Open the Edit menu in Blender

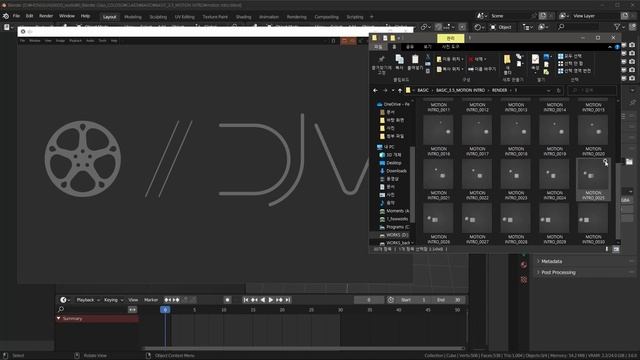(29, 16)
